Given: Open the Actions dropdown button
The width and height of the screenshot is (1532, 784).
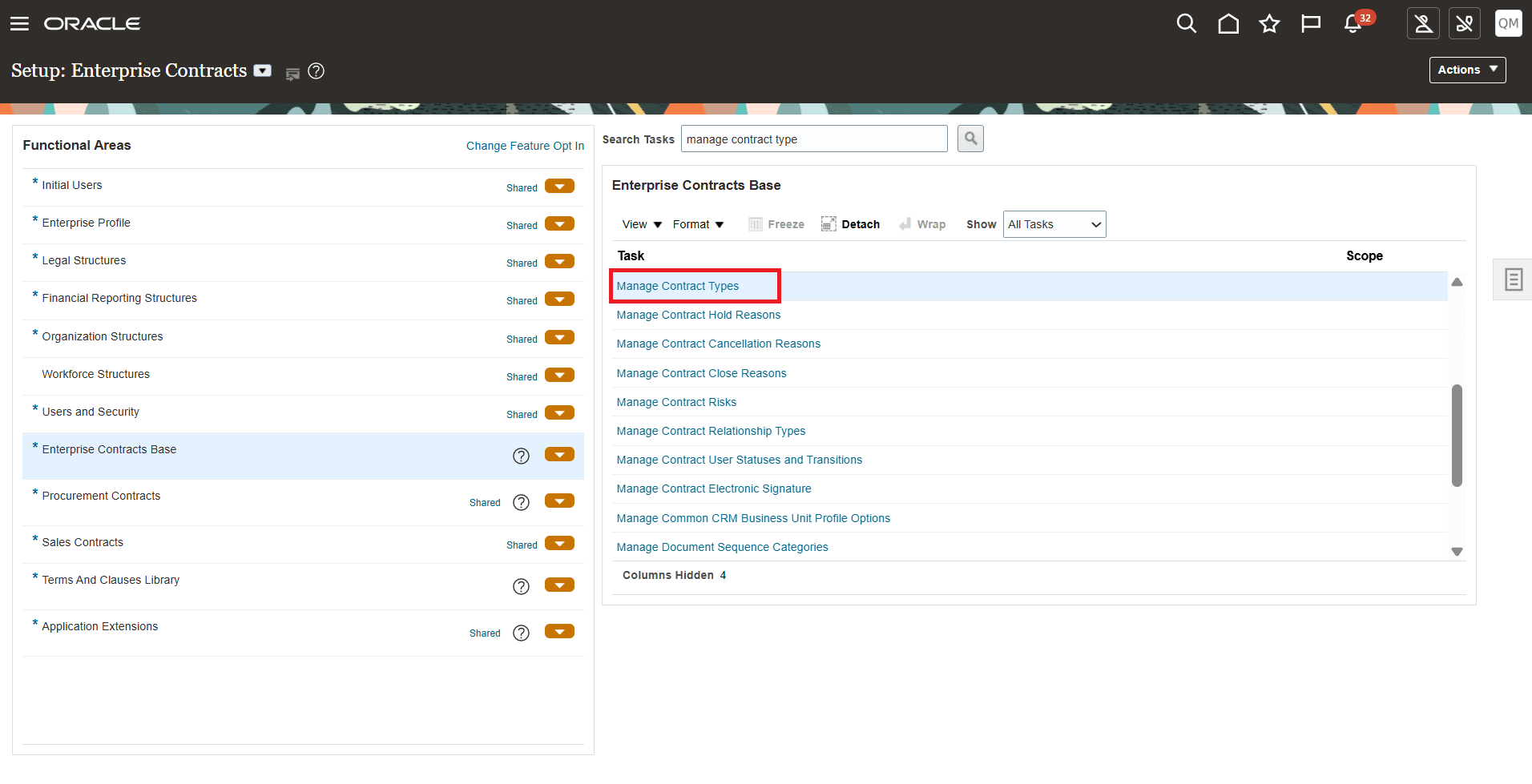Looking at the screenshot, I should [1467, 70].
